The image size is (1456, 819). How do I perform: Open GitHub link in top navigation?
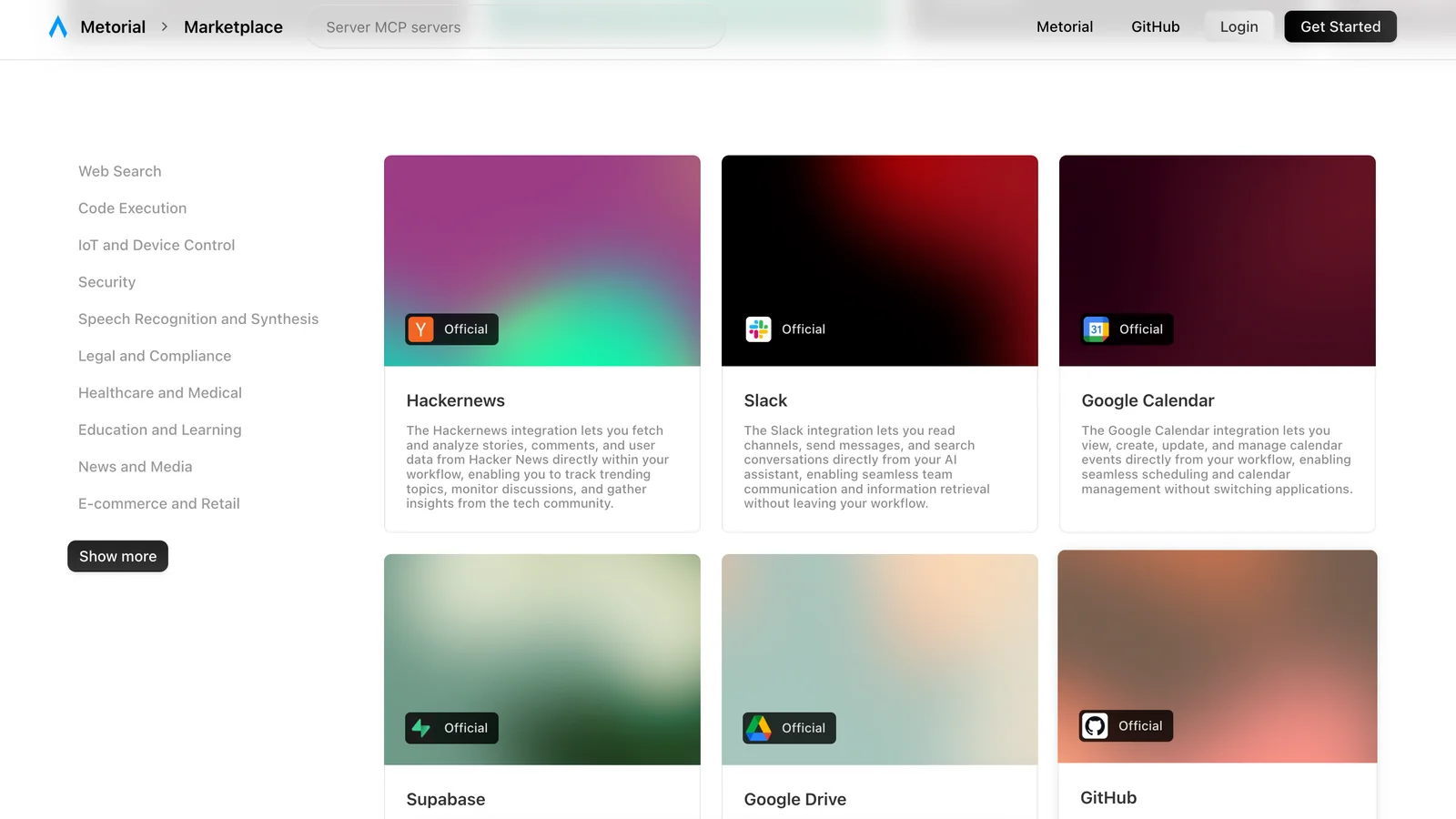pyautogui.click(x=1155, y=27)
